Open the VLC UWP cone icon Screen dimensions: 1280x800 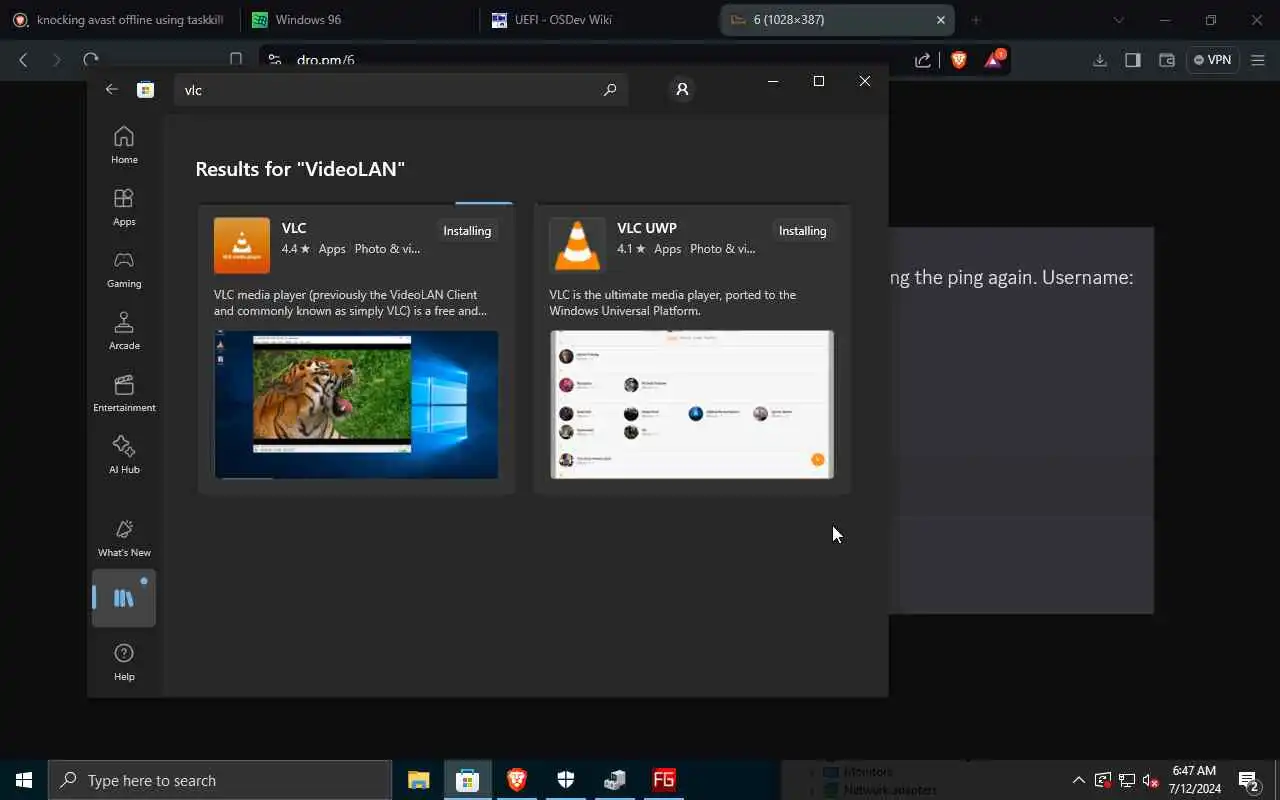577,246
